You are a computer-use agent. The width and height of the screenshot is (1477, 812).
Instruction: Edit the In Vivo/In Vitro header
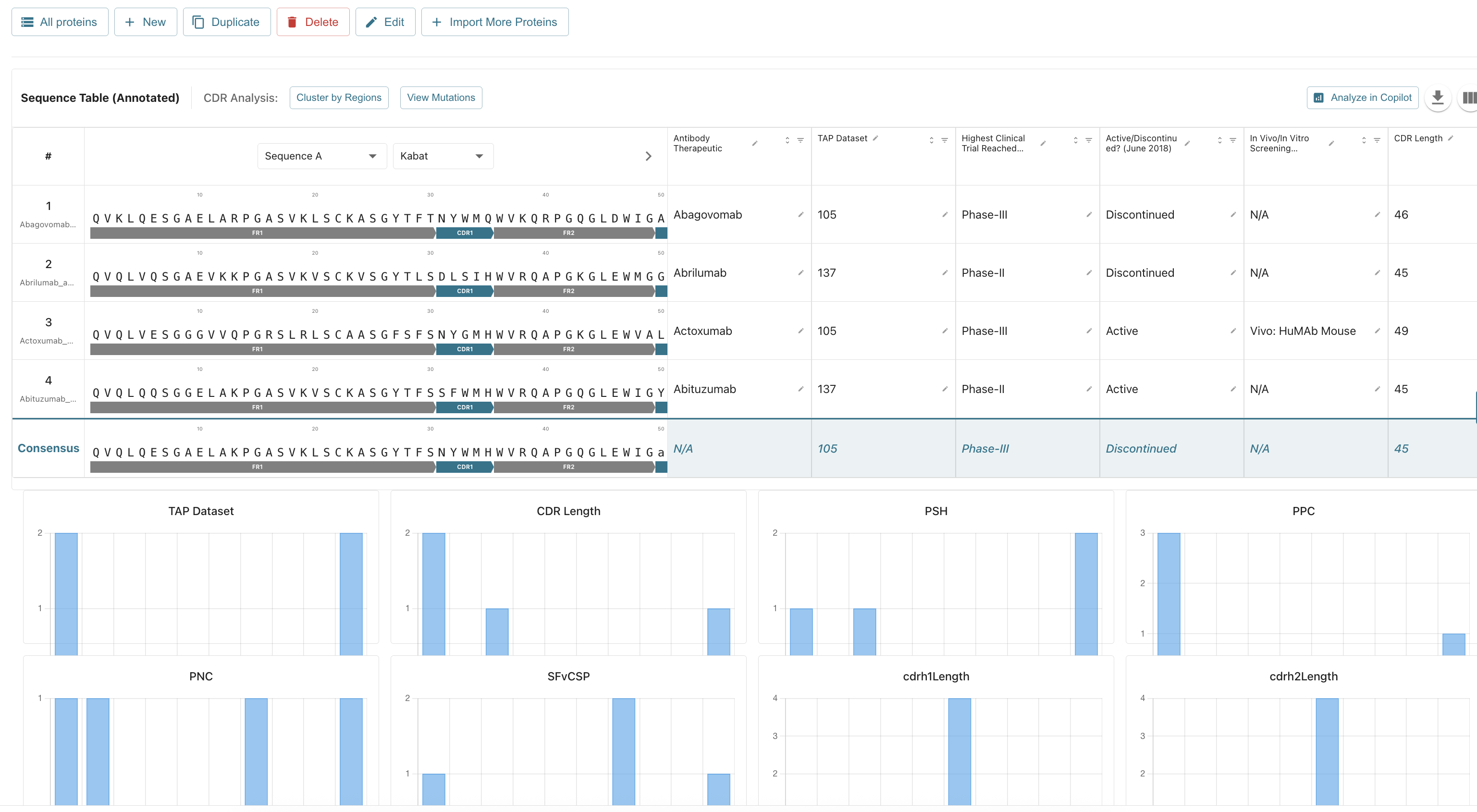1331,143
